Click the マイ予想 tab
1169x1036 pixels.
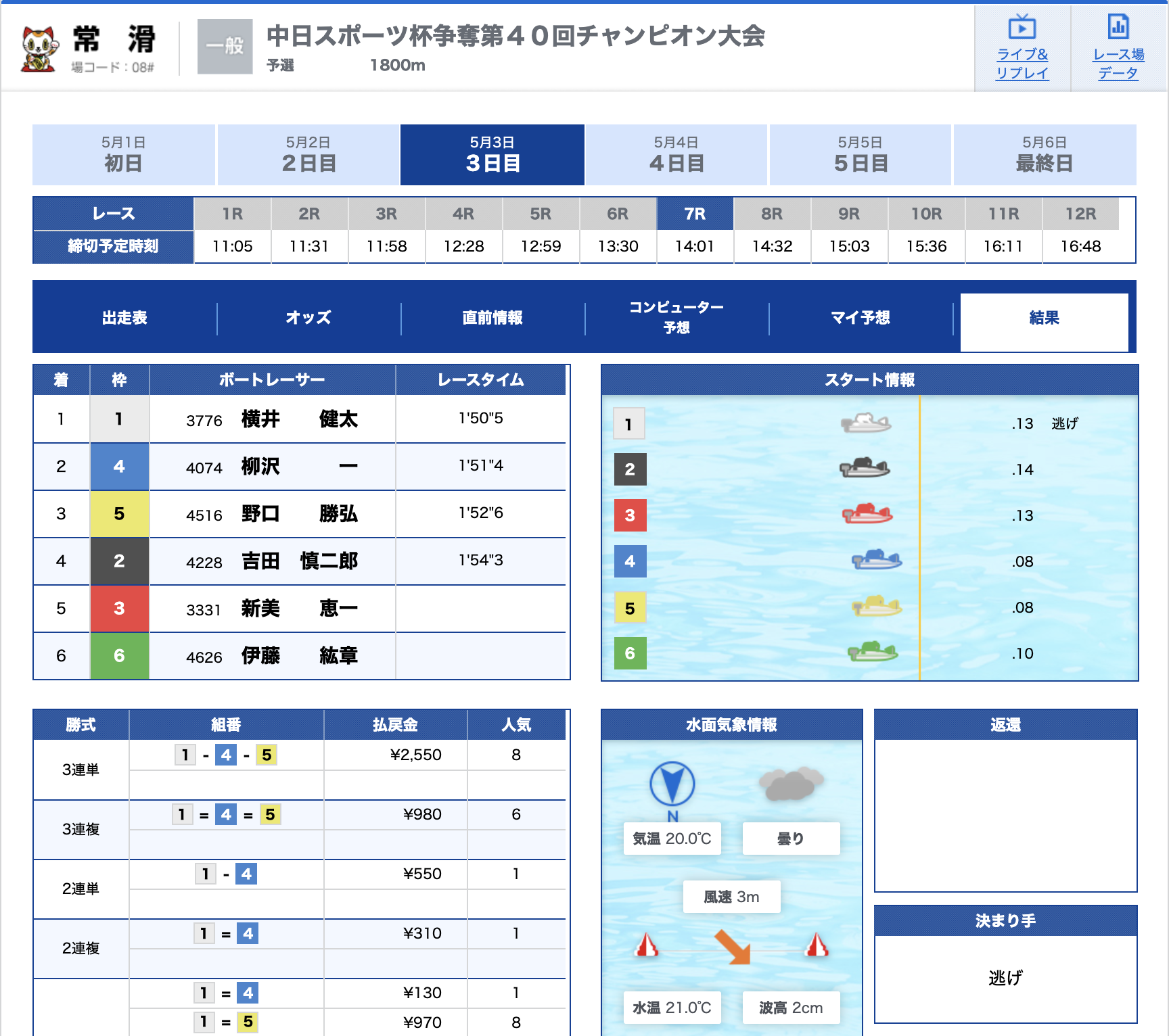[x=861, y=318]
